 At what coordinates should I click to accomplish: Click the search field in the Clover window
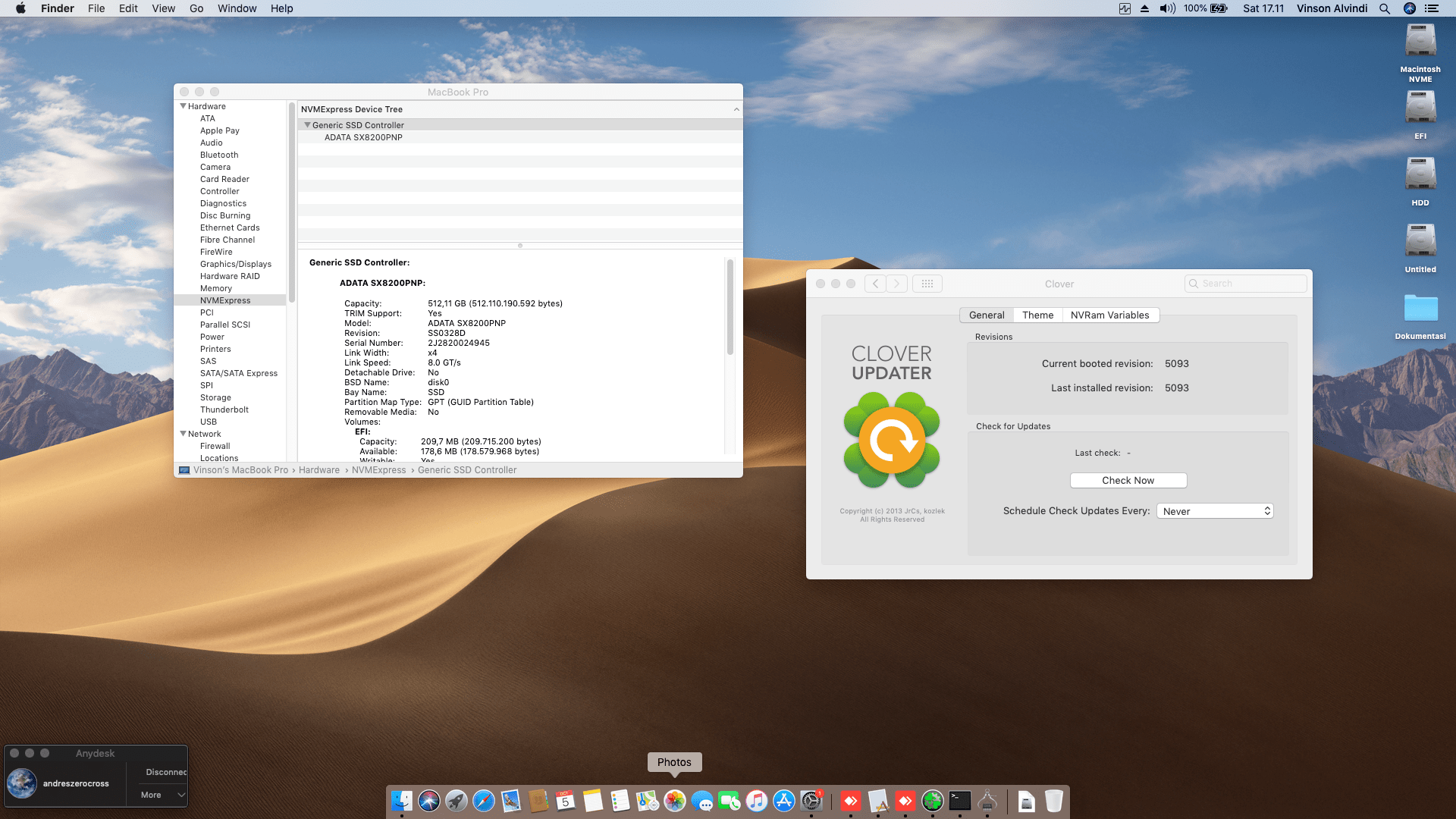point(1246,283)
